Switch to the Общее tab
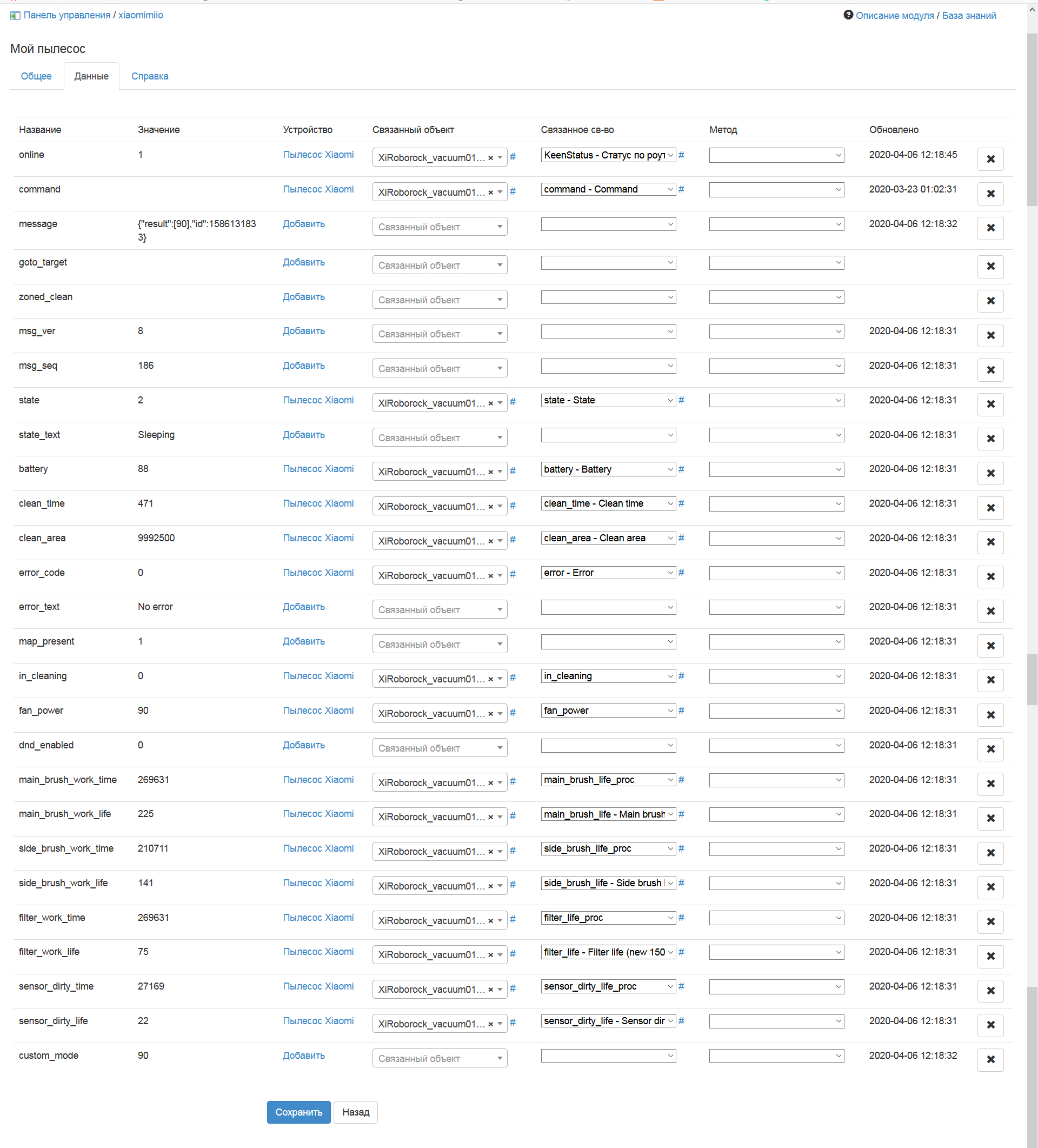1038x1148 pixels. click(x=36, y=76)
